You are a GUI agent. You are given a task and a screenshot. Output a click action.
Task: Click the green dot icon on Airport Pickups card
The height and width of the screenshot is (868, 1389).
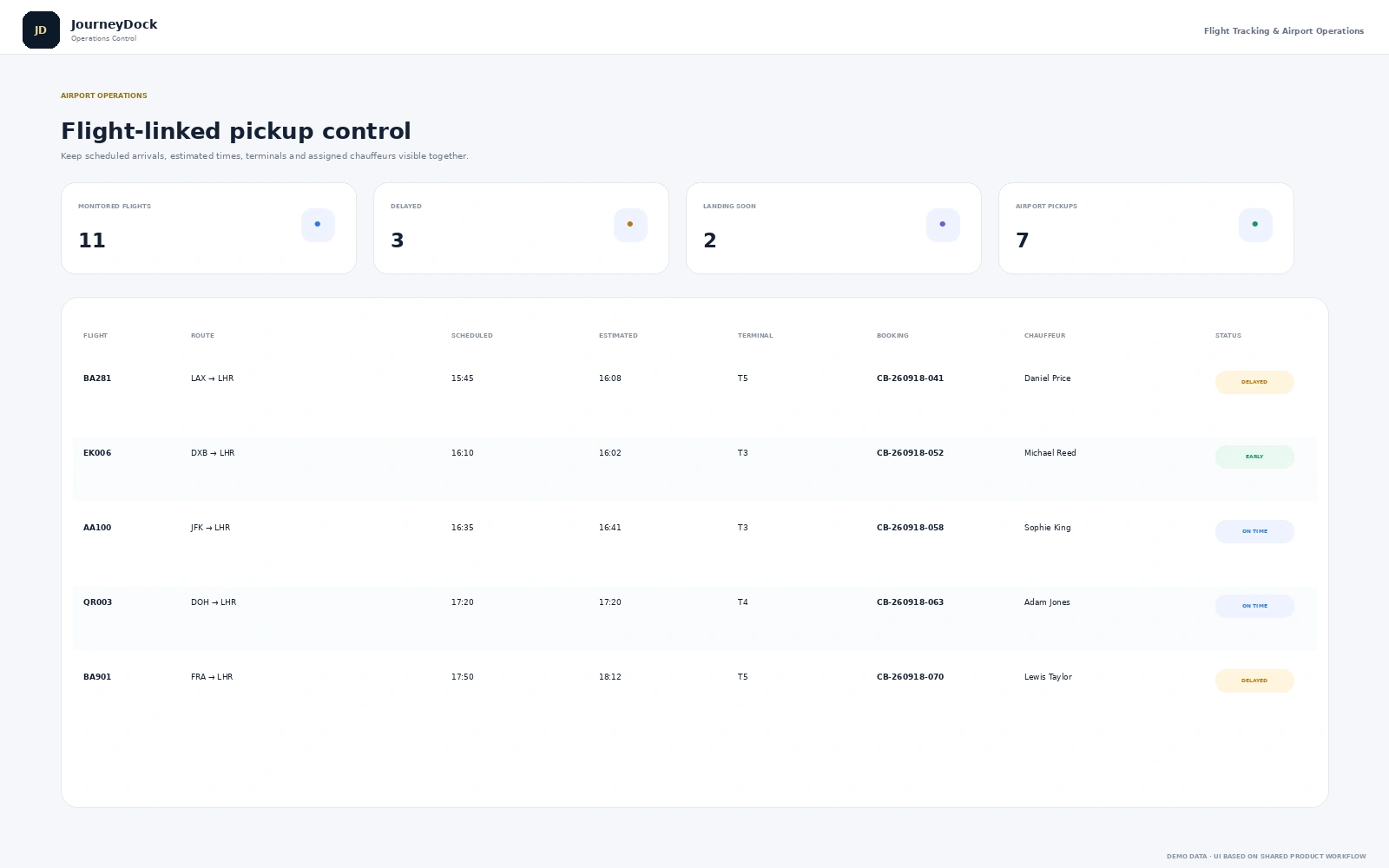(1255, 225)
